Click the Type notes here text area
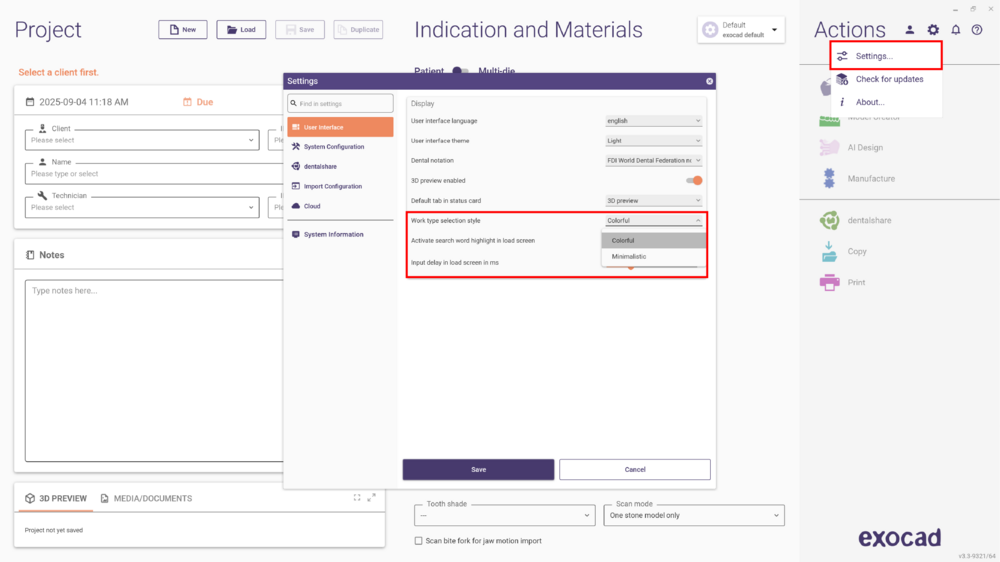The width and height of the screenshot is (1000, 562). click(x=154, y=370)
